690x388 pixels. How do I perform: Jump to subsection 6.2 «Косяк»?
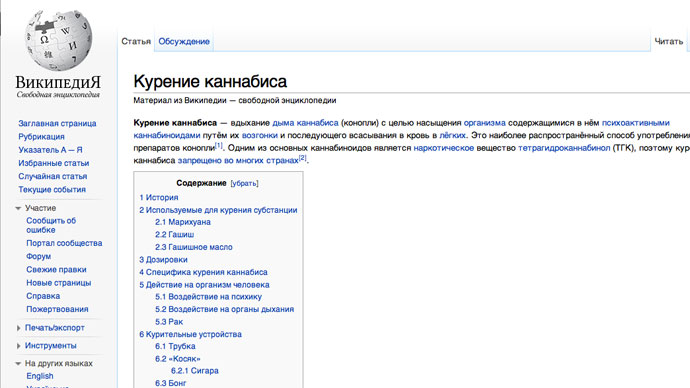pos(177,359)
